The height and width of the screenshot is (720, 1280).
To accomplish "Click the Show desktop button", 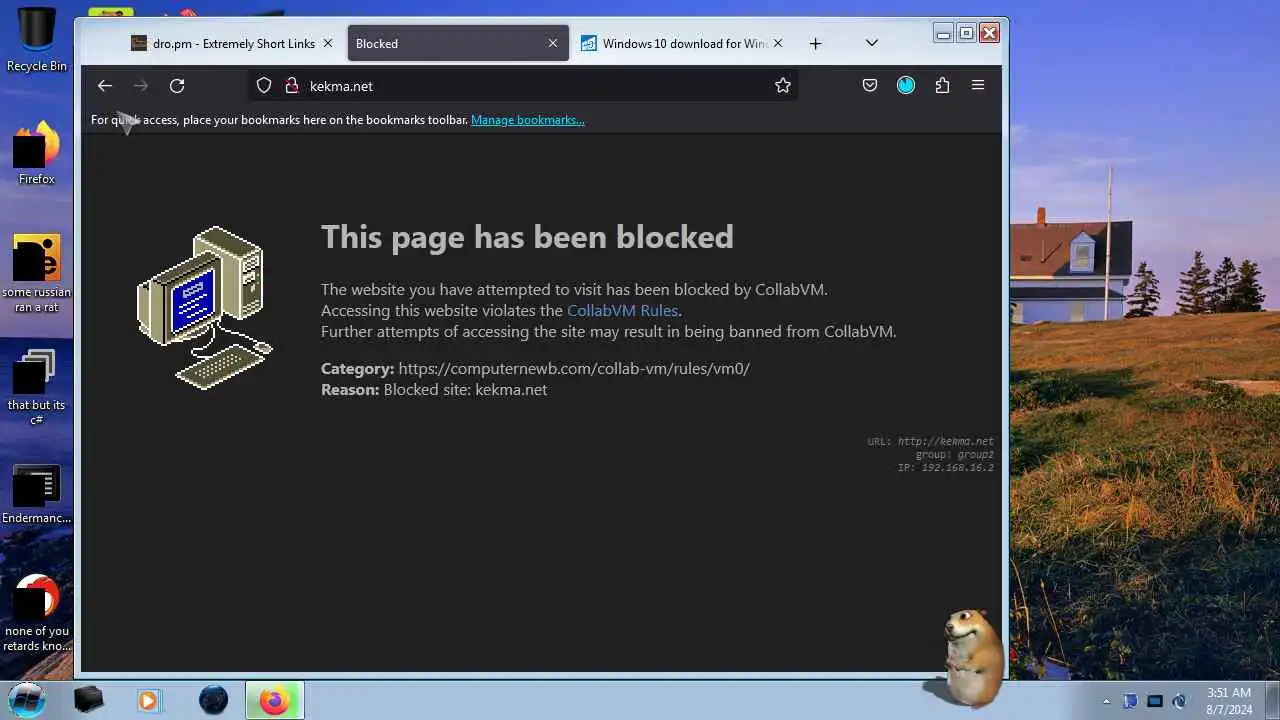I will pos(1272,700).
